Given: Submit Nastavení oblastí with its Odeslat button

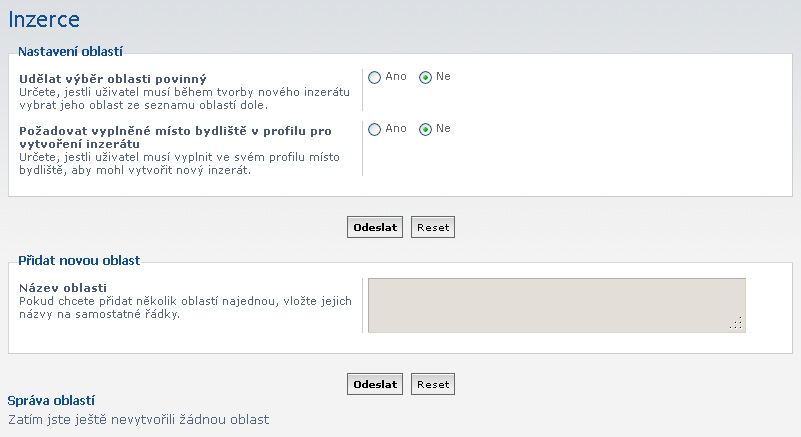Looking at the screenshot, I should 375,227.
